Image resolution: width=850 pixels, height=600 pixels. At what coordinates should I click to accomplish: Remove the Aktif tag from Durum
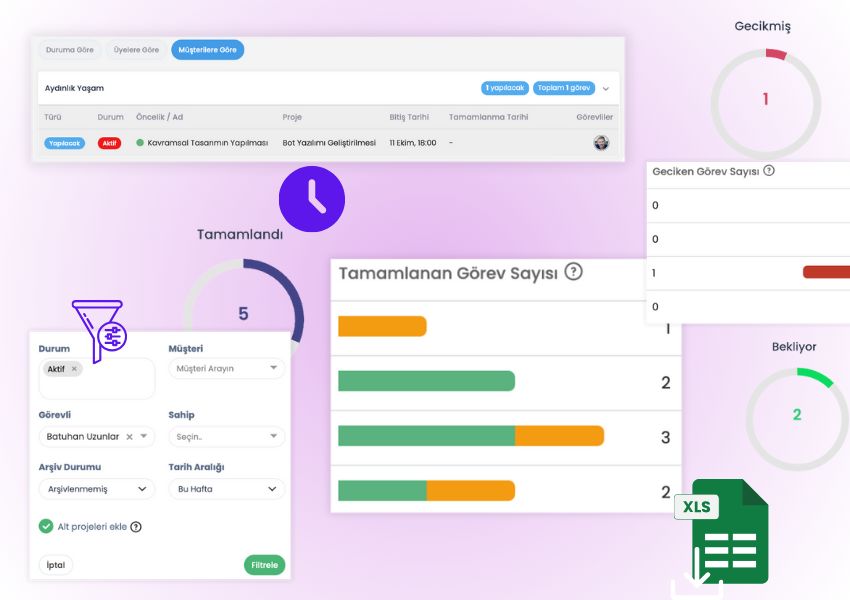pyautogui.click(x=74, y=369)
